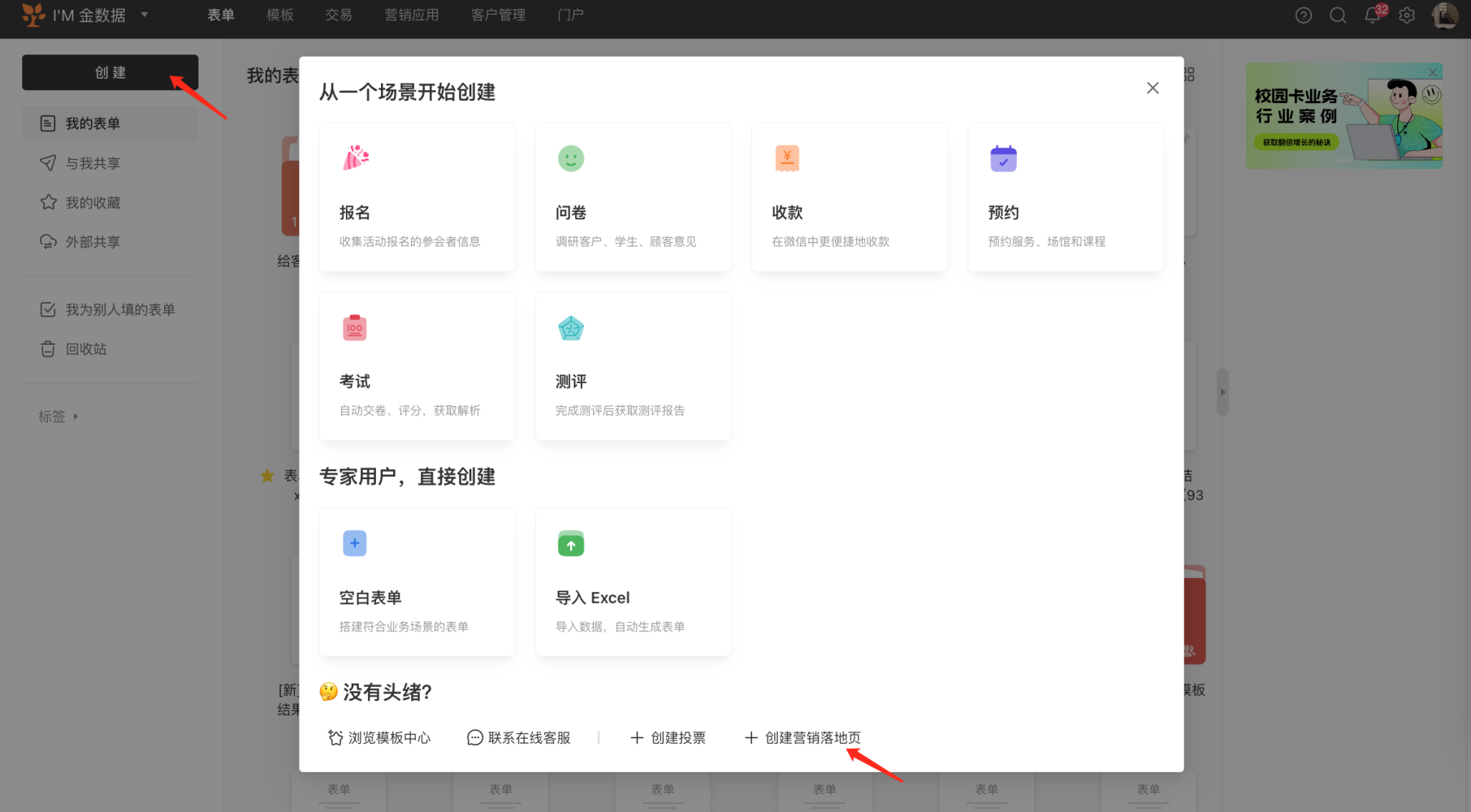Choose the 问卷 scene card
This screenshot has width=1471, height=812.
pyautogui.click(x=633, y=197)
